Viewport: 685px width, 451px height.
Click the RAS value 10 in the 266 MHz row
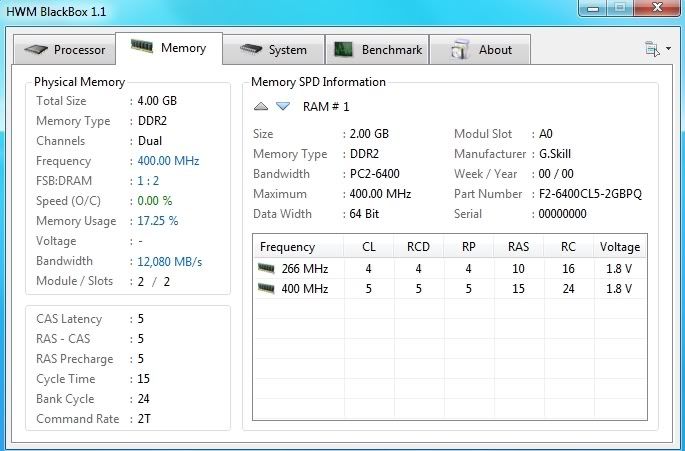click(x=518, y=268)
